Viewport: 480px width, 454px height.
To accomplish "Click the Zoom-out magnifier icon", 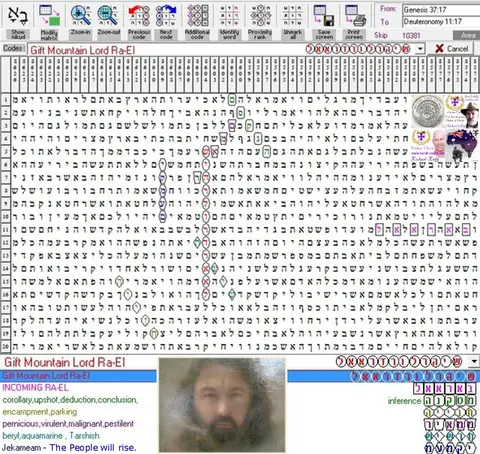I will point(108,15).
